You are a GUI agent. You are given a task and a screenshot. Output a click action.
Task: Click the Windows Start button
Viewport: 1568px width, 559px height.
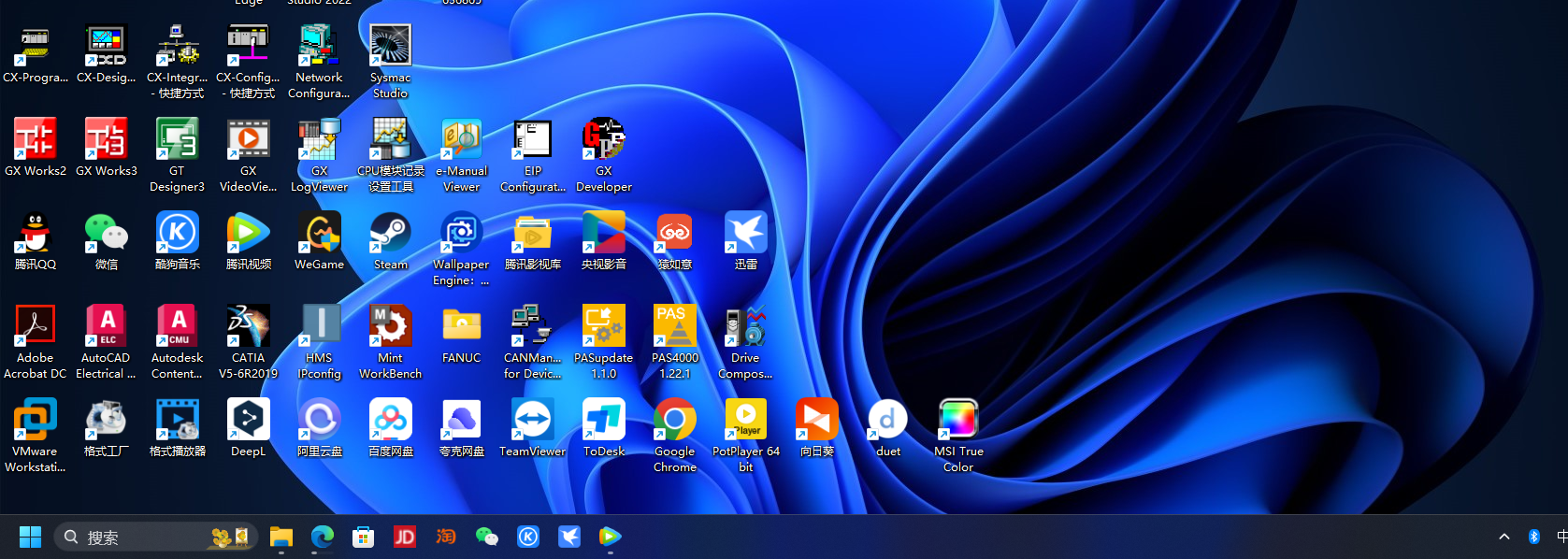tap(30, 537)
